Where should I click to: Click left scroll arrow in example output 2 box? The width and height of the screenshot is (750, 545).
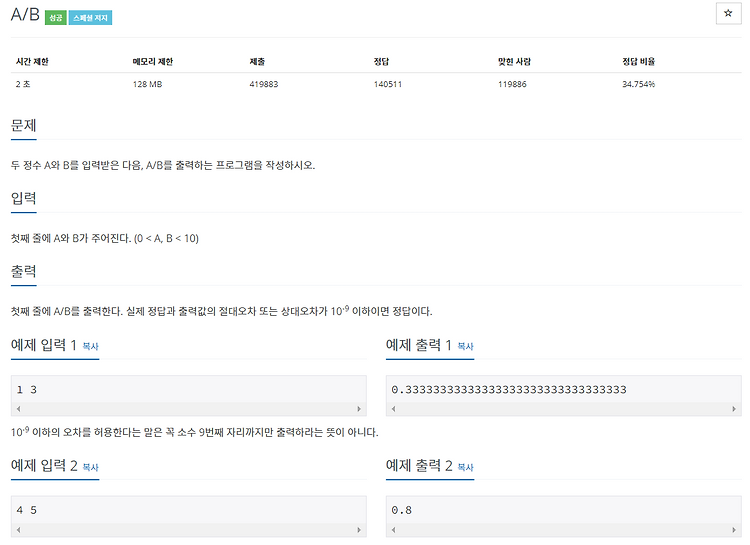tap(393, 530)
